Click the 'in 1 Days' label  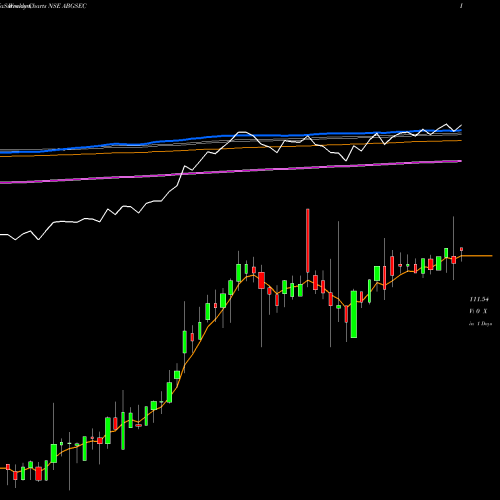pos(480,323)
